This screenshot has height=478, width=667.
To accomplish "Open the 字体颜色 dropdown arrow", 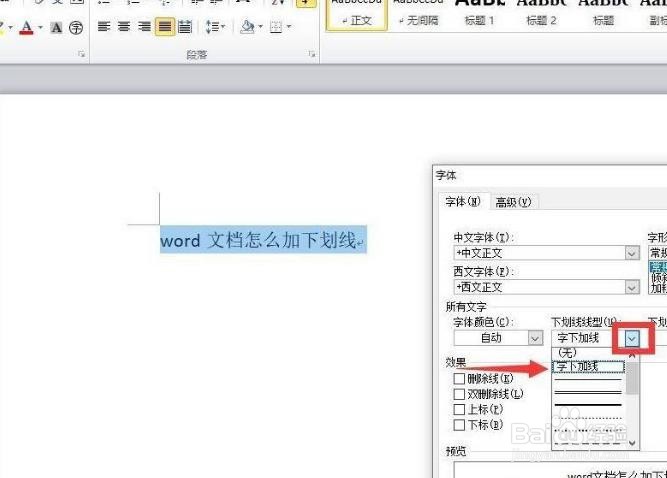I will click(535, 339).
